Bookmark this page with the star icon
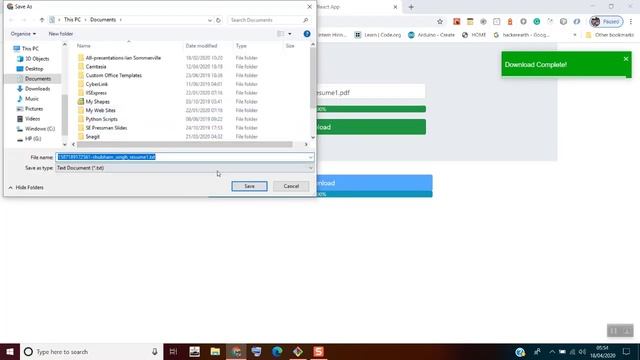 (440, 22)
